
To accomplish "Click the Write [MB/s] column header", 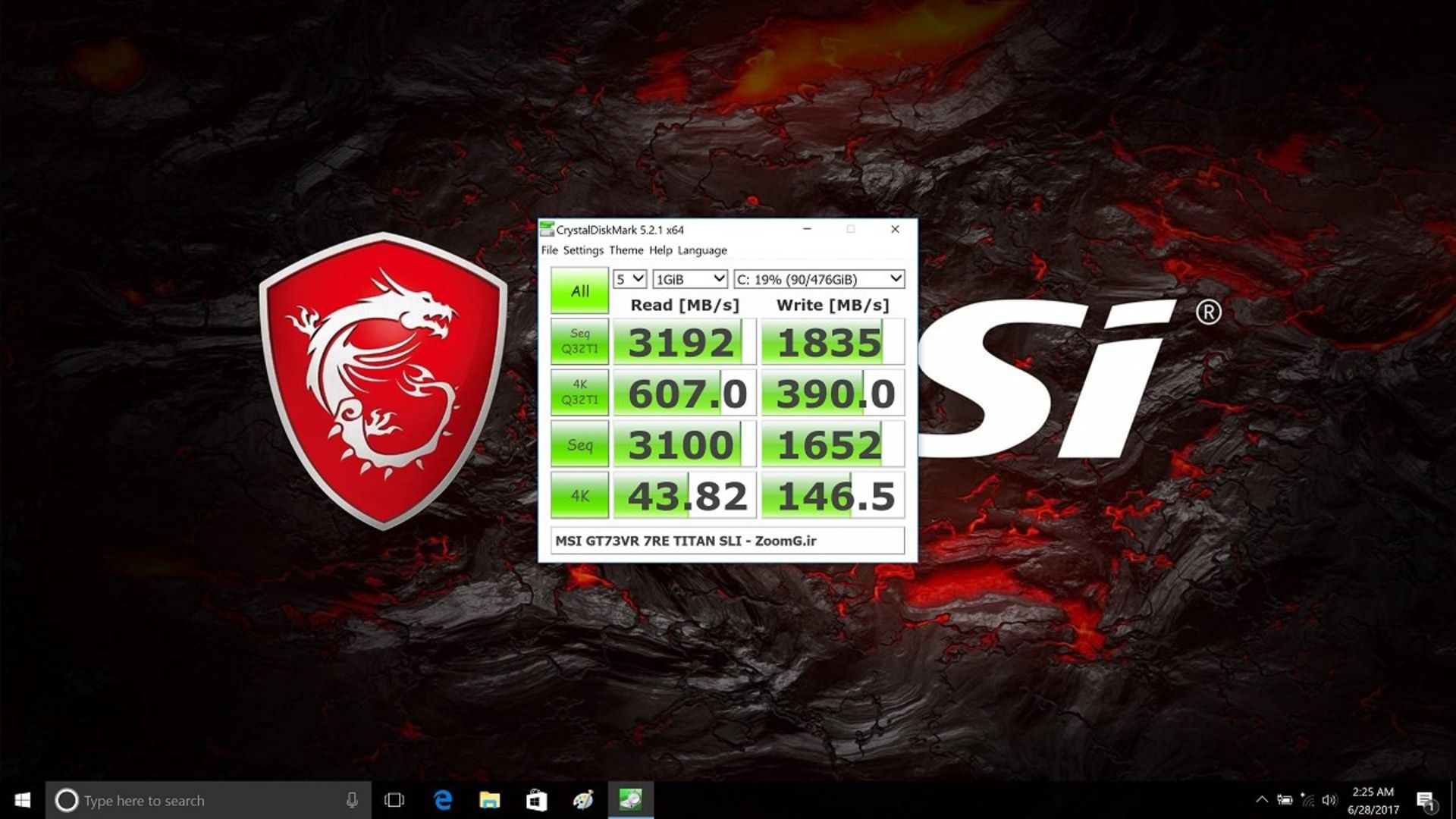I will click(832, 305).
